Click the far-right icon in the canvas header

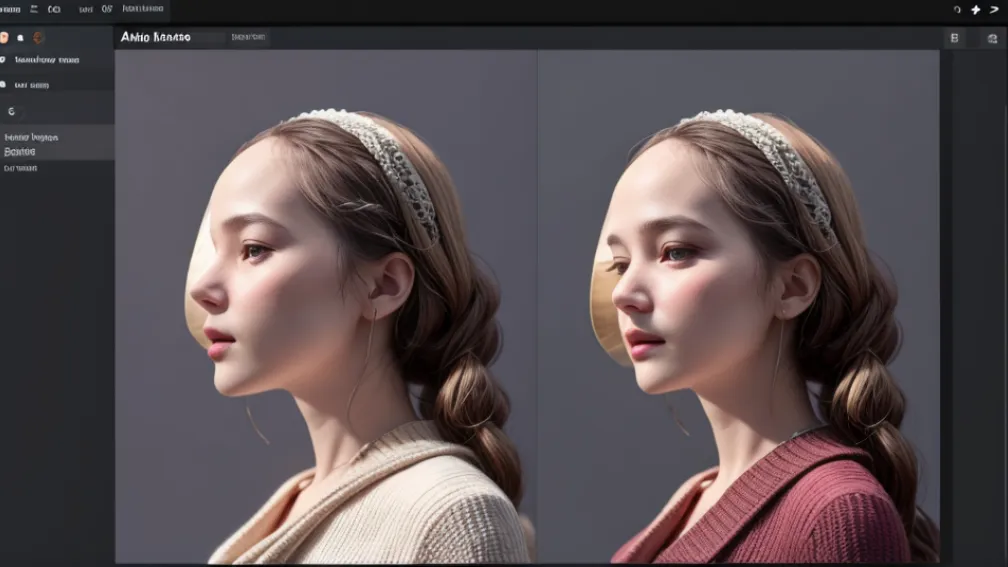[990, 38]
